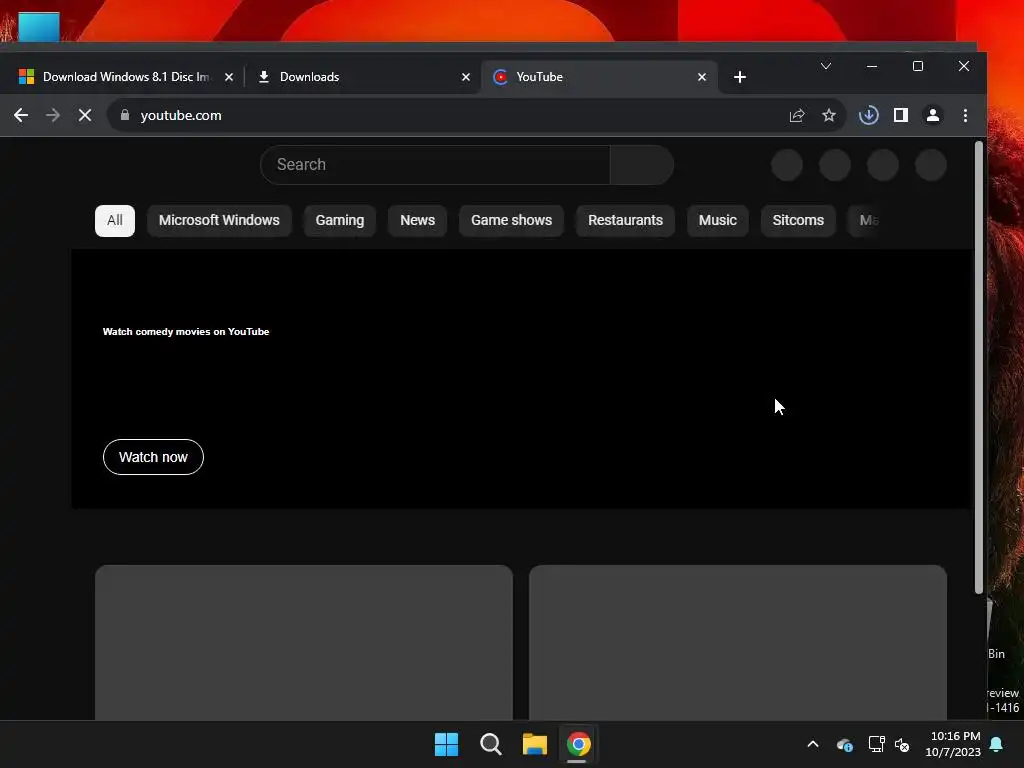The width and height of the screenshot is (1024, 768).
Task: Open network status tray icon
Action: (x=876, y=744)
